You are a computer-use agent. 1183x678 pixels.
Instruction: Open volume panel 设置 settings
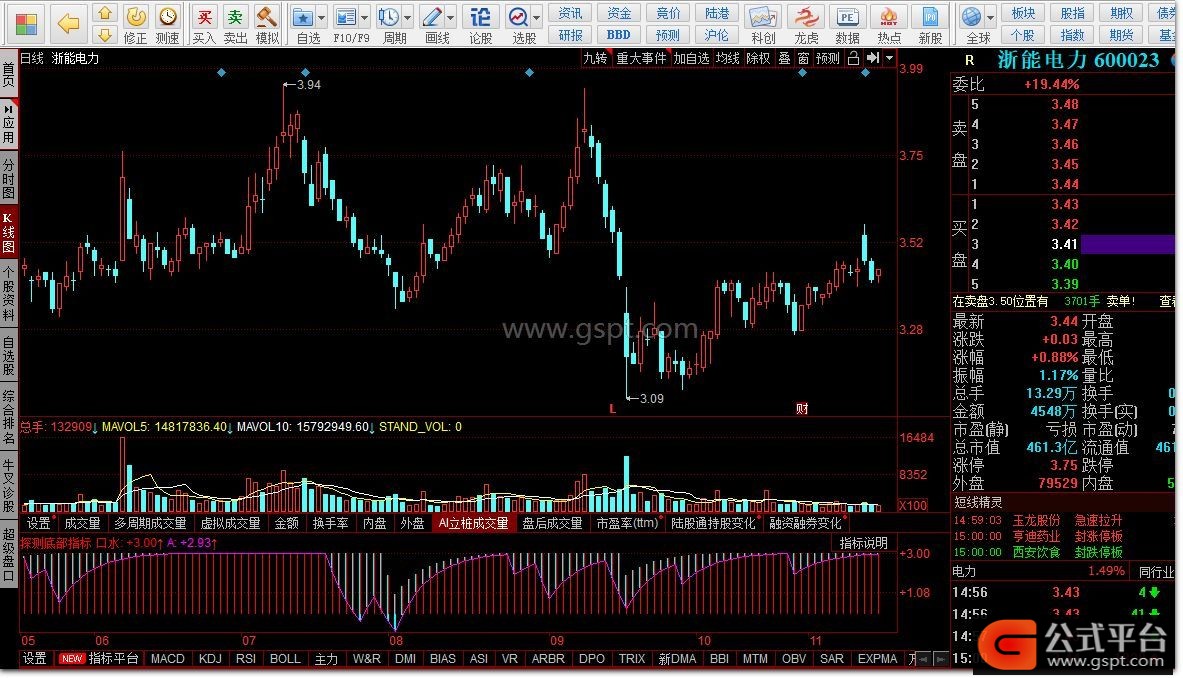tap(38, 523)
